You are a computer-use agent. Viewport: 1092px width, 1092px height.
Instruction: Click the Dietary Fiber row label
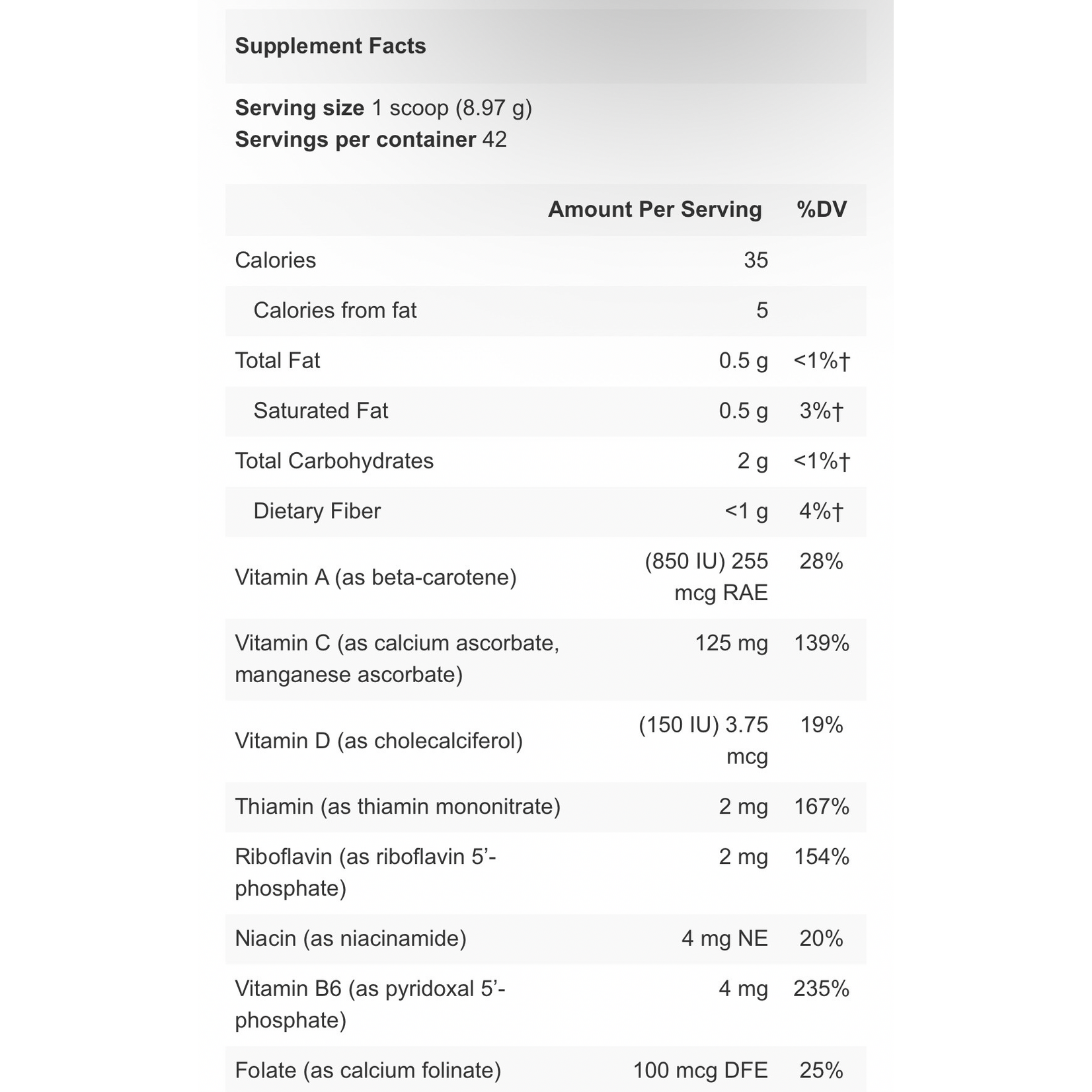pos(317,512)
